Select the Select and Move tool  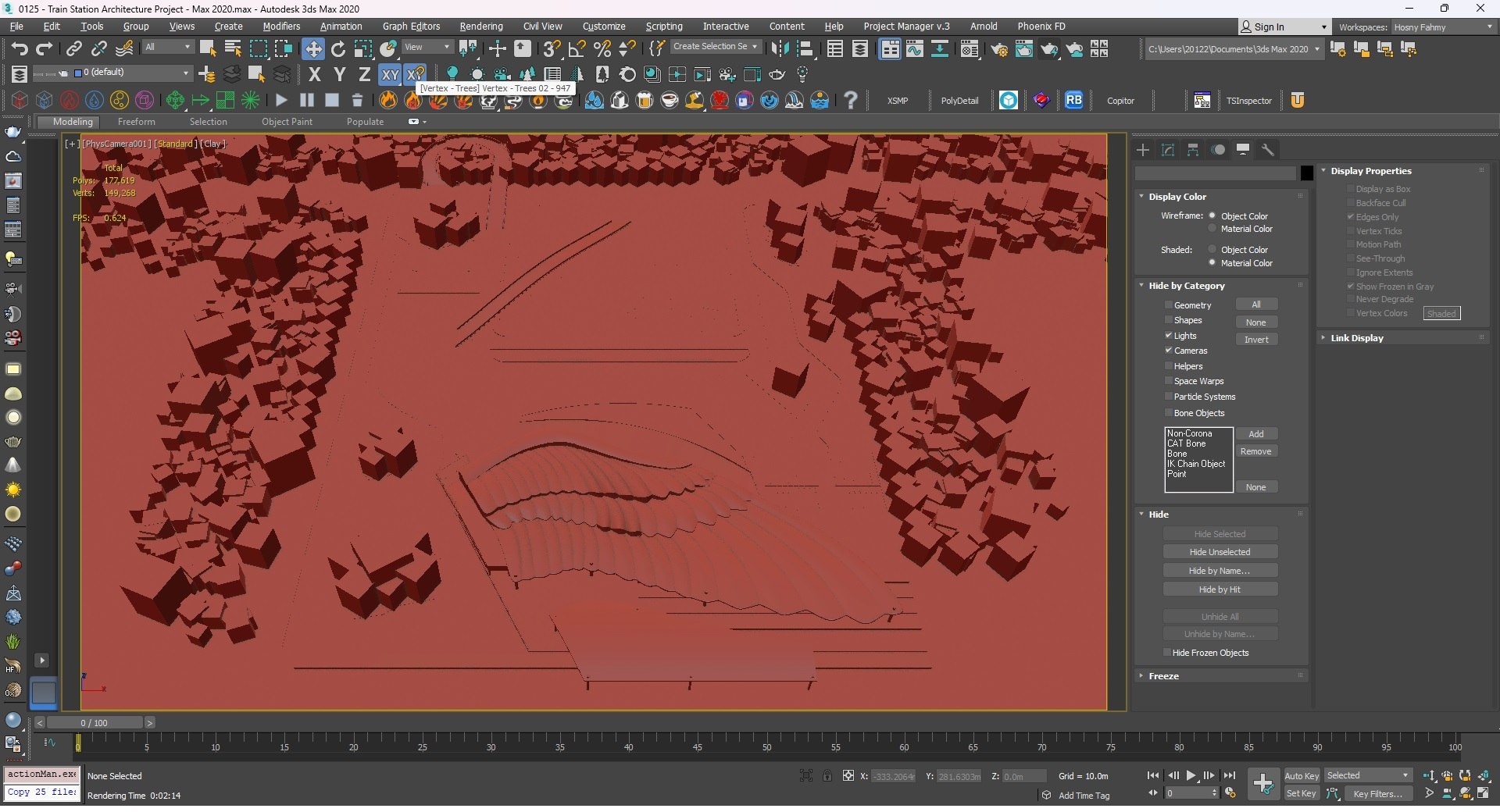(313, 49)
